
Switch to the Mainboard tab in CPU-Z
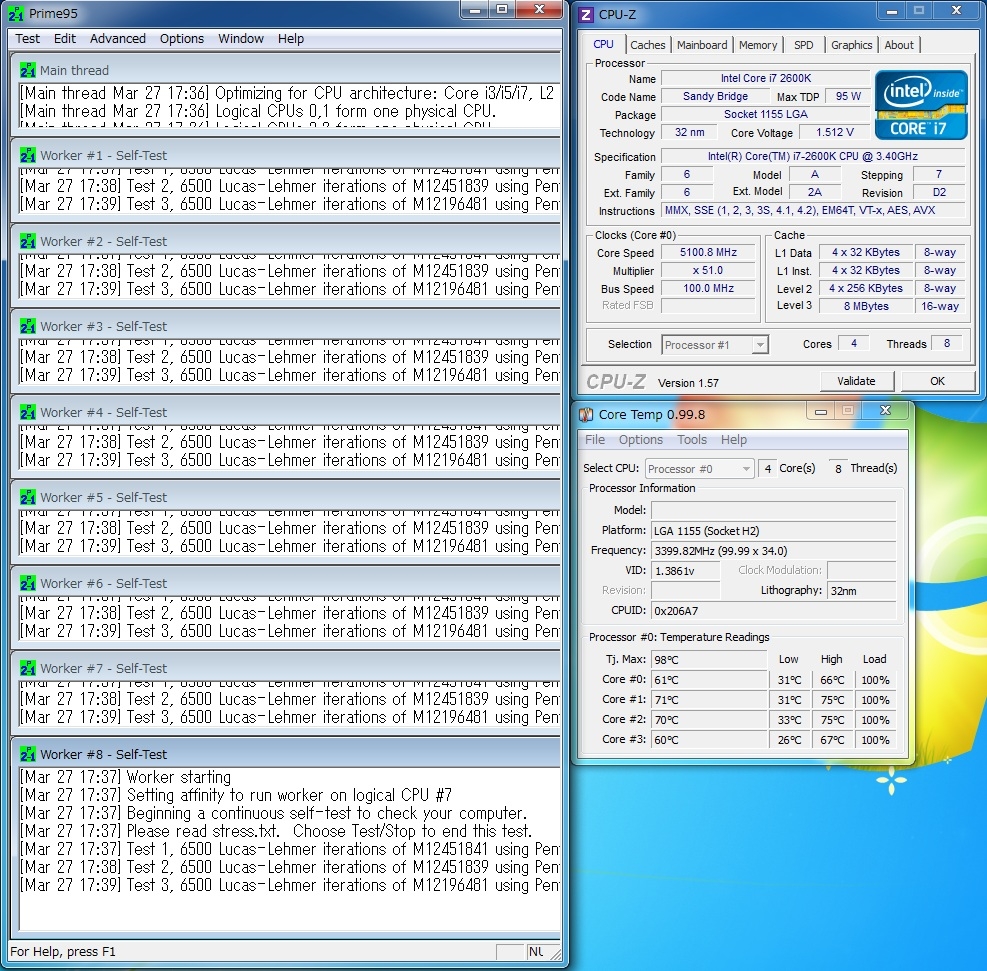click(702, 45)
